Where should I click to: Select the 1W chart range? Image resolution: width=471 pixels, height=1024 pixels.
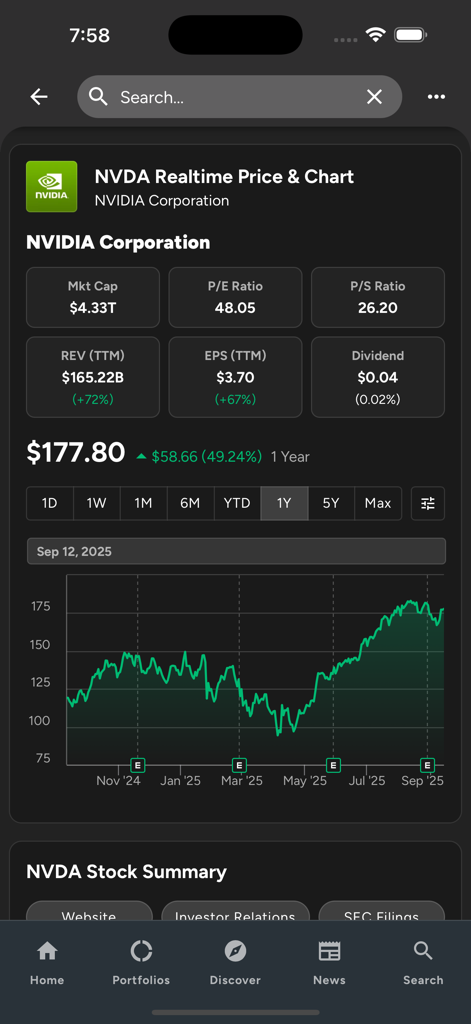(97, 504)
